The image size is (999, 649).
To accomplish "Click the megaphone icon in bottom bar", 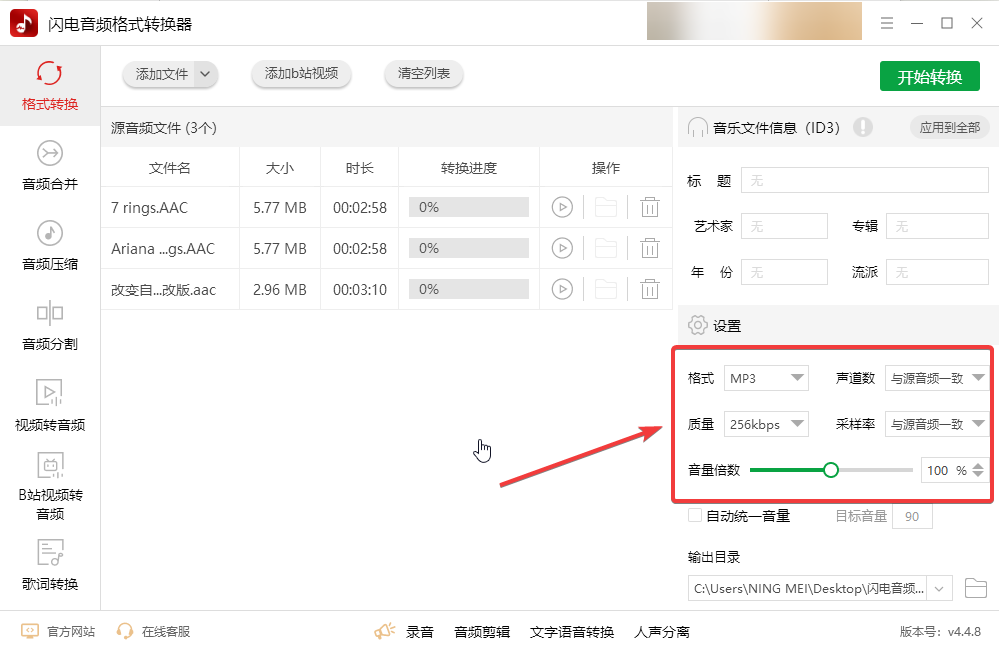I will tap(385, 631).
